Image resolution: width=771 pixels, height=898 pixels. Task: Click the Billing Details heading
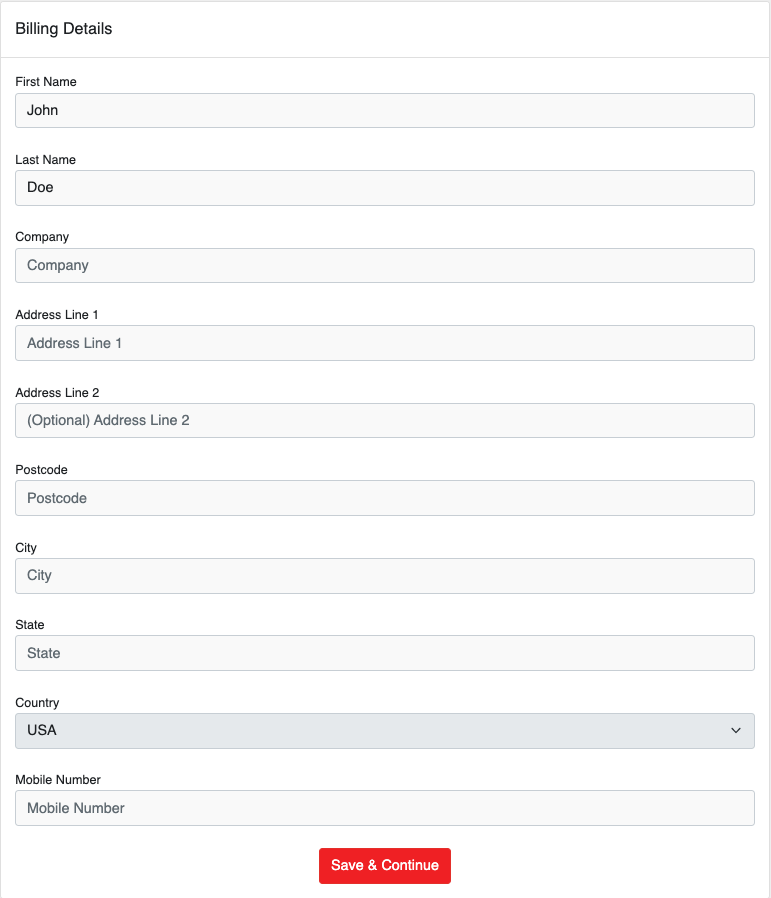click(x=64, y=29)
